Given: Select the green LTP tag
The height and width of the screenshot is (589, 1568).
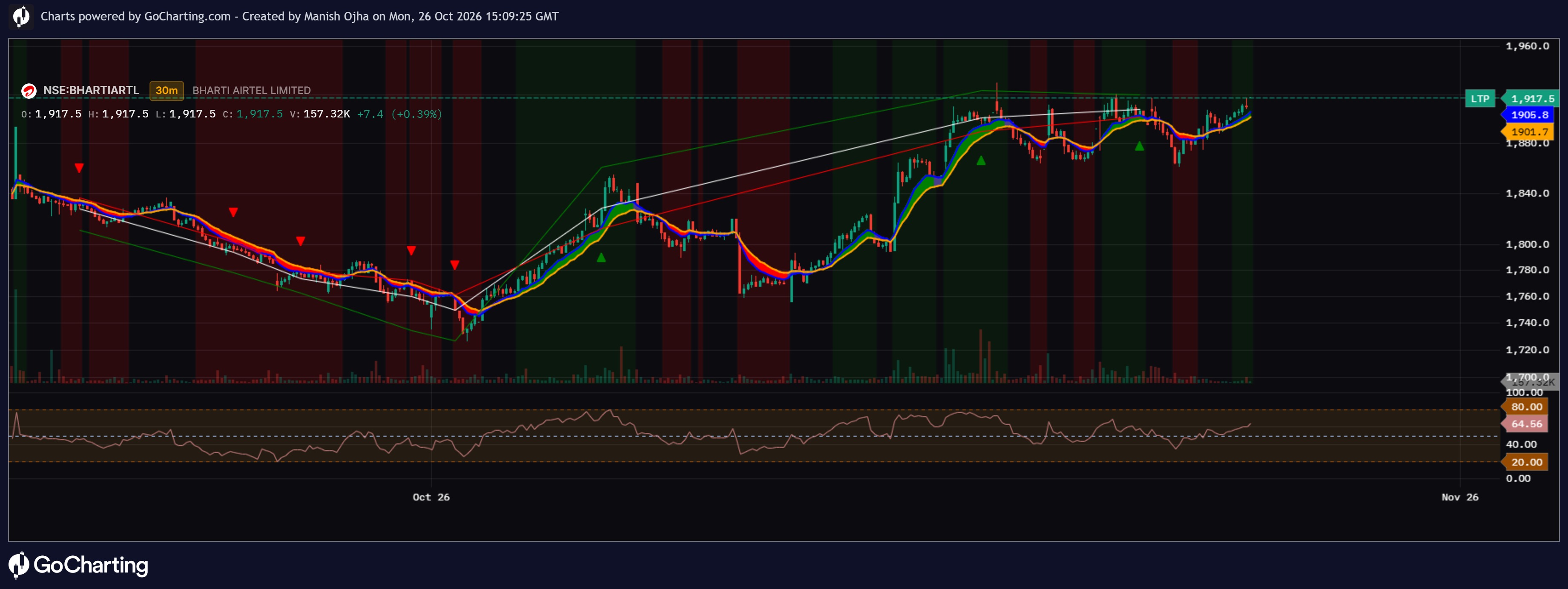Looking at the screenshot, I should coord(1480,99).
